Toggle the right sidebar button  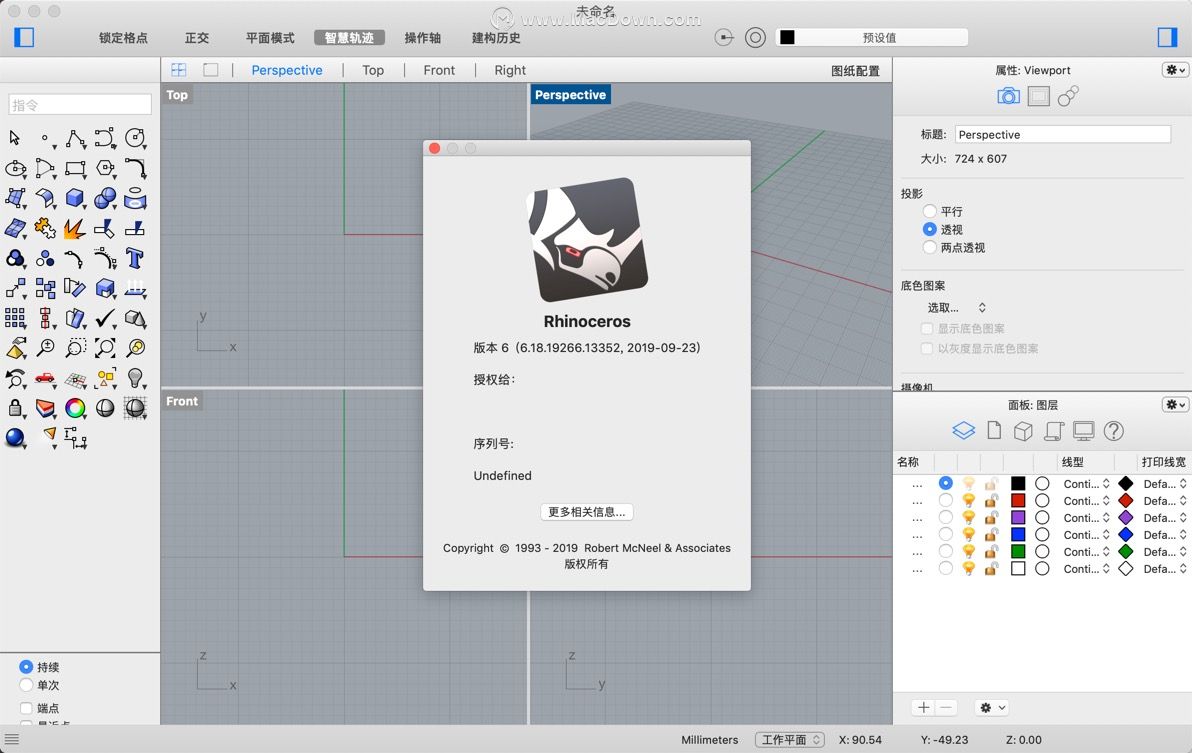pyautogui.click(x=1167, y=37)
